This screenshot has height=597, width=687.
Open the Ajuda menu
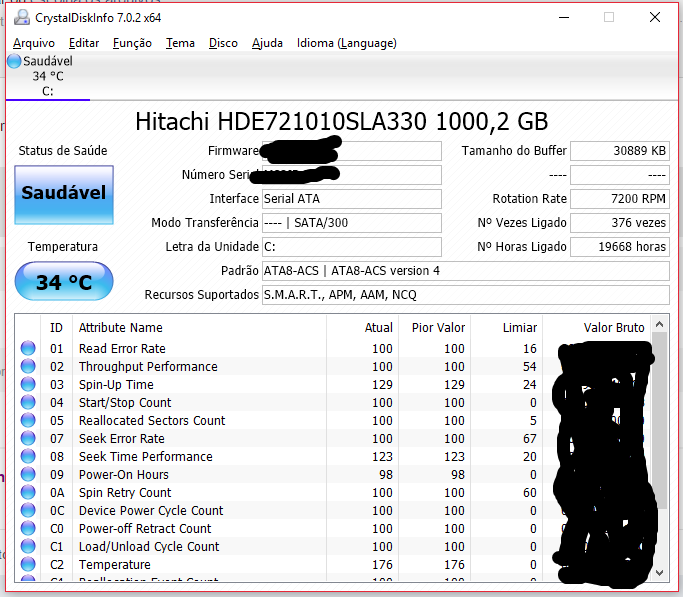(267, 43)
